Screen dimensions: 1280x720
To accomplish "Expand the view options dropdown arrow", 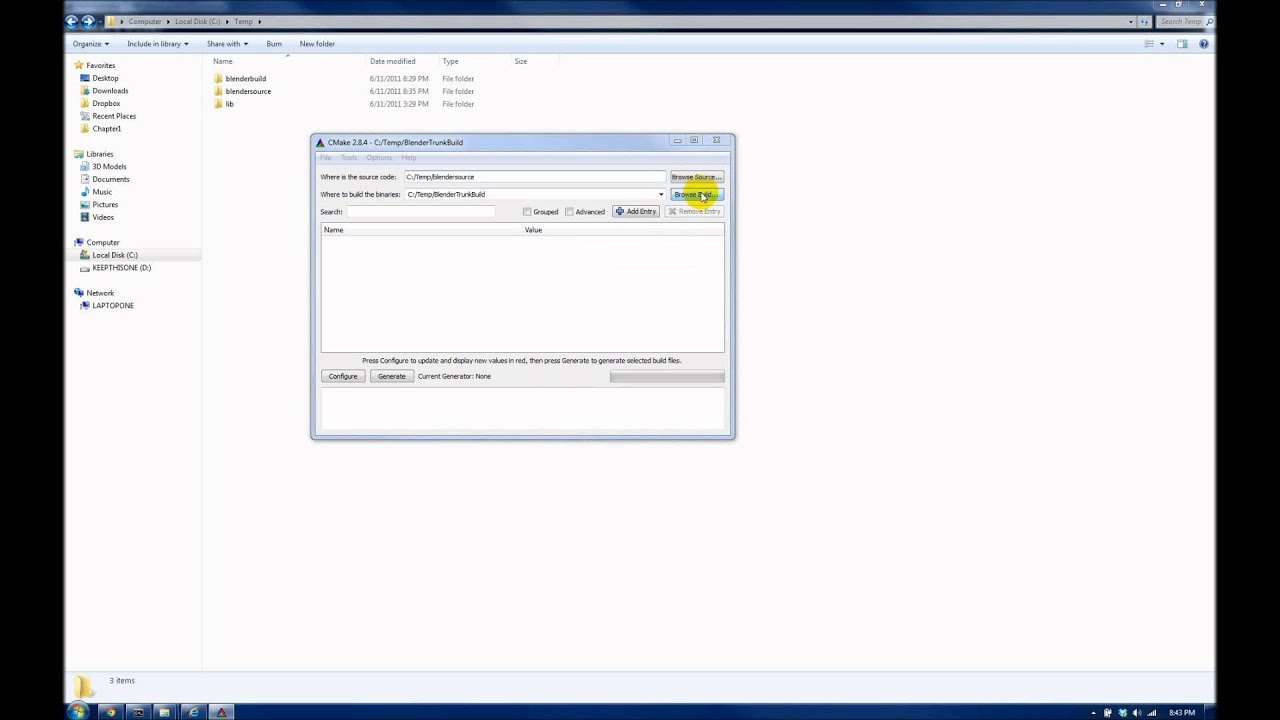I will 1161,44.
